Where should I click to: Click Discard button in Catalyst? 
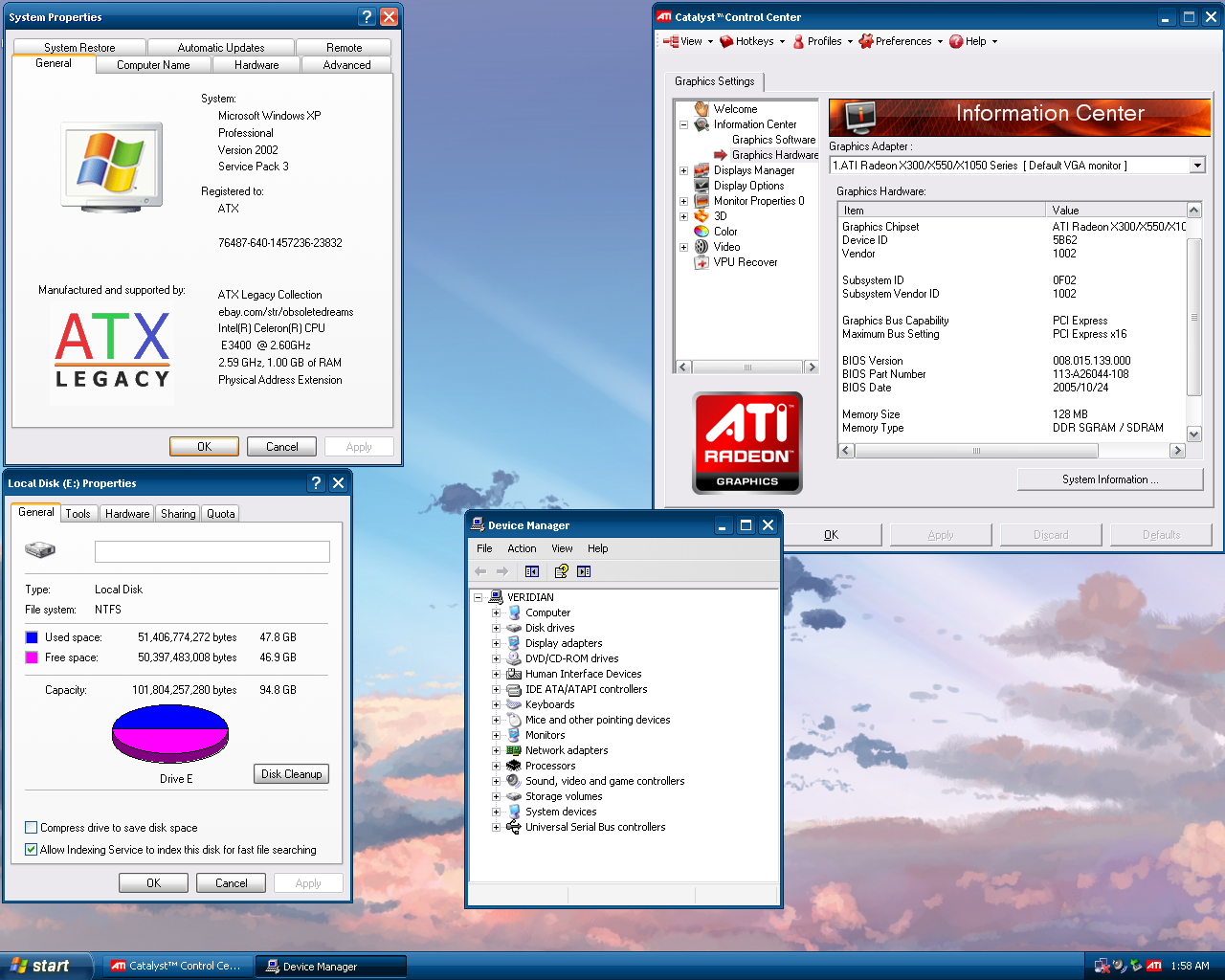click(1051, 535)
